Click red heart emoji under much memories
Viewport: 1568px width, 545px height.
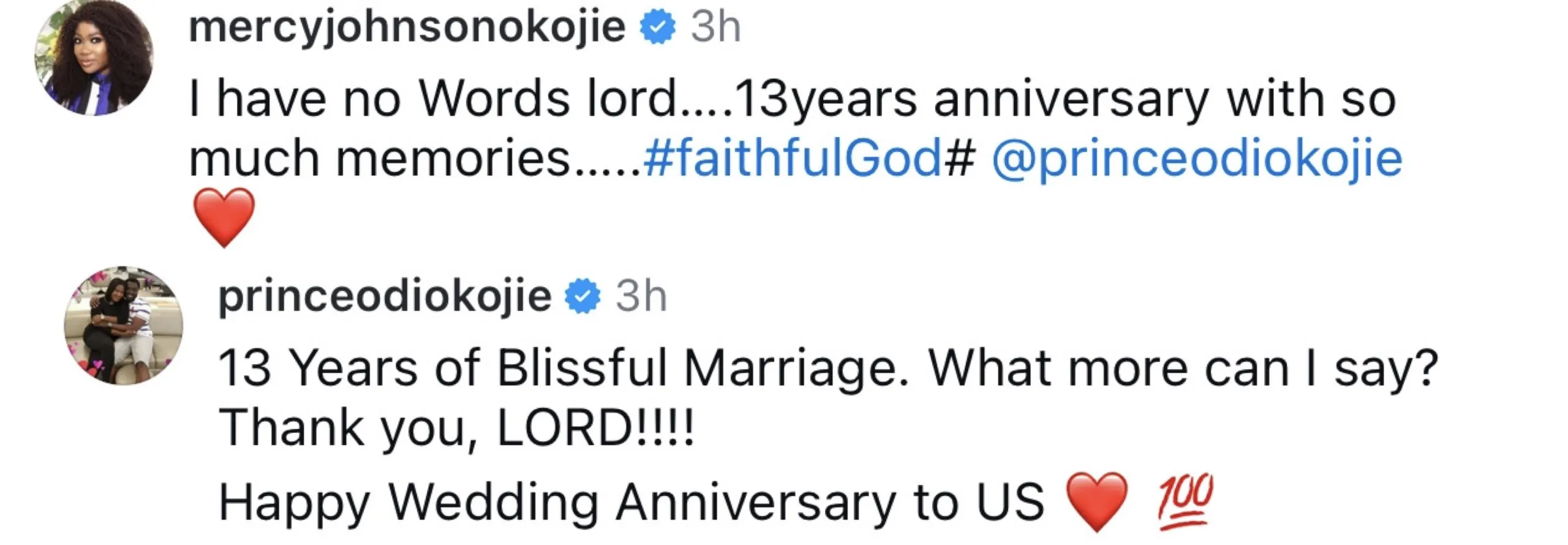[x=224, y=217]
